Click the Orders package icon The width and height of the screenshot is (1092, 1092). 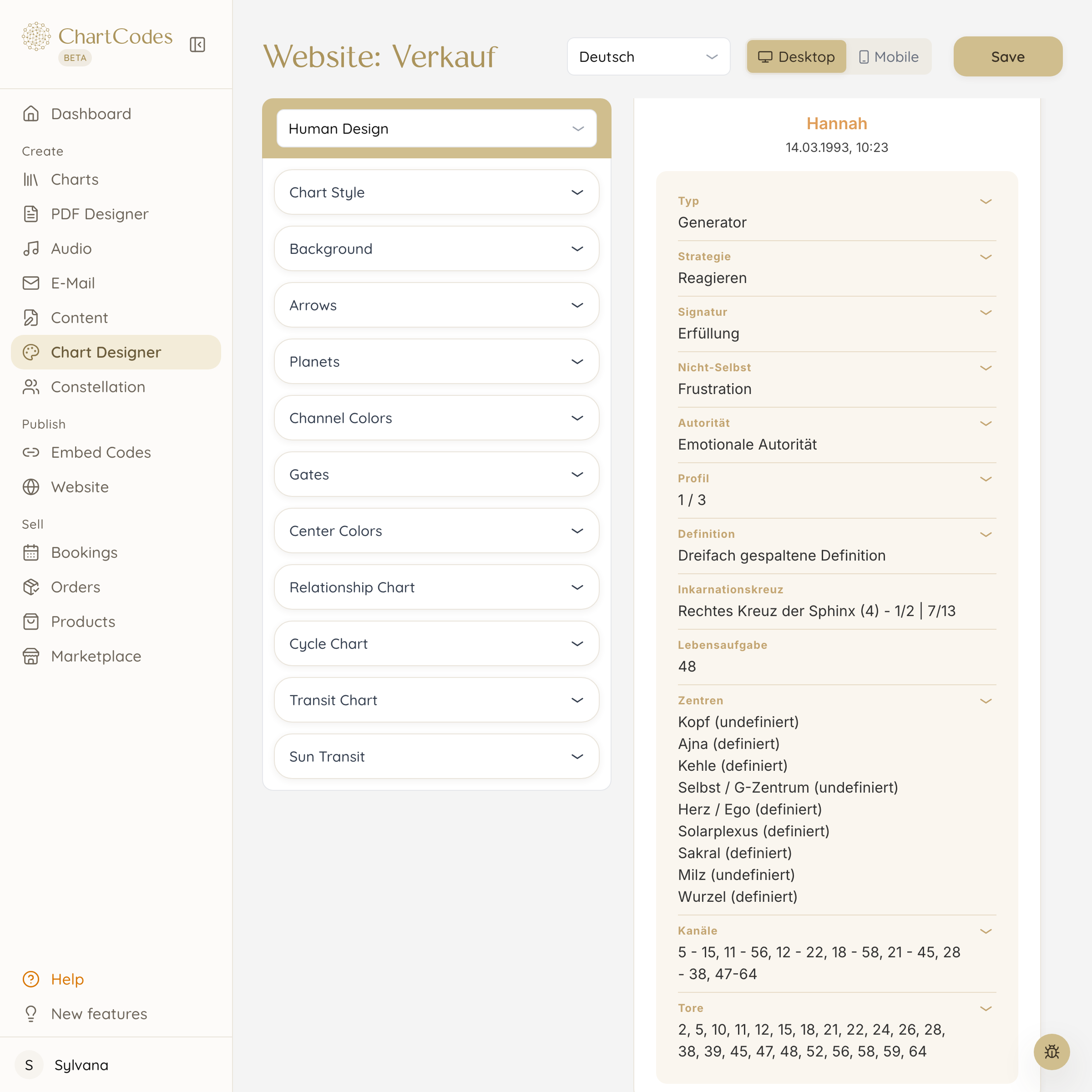coord(31,586)
